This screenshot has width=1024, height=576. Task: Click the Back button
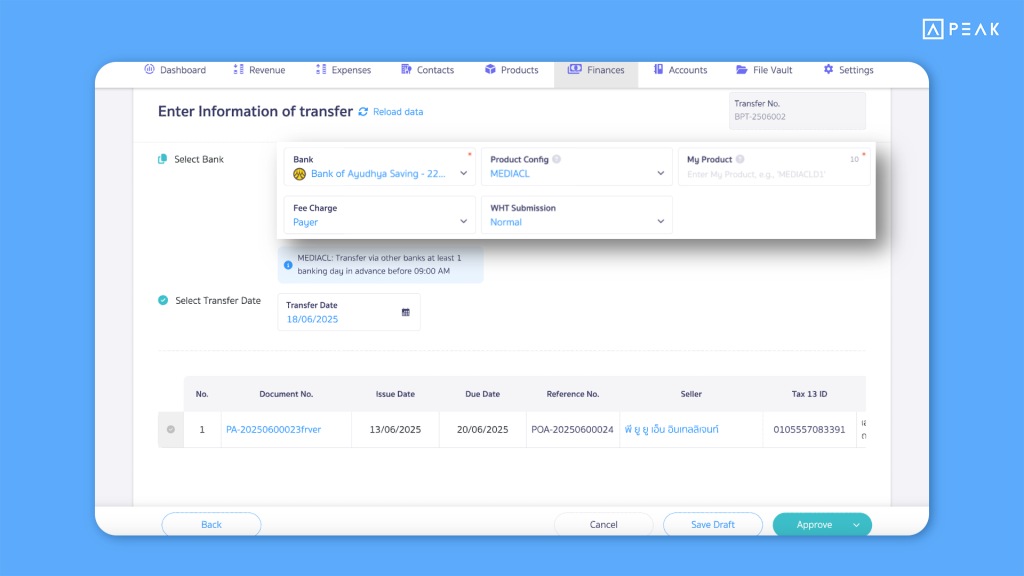[x=211, y=525]
